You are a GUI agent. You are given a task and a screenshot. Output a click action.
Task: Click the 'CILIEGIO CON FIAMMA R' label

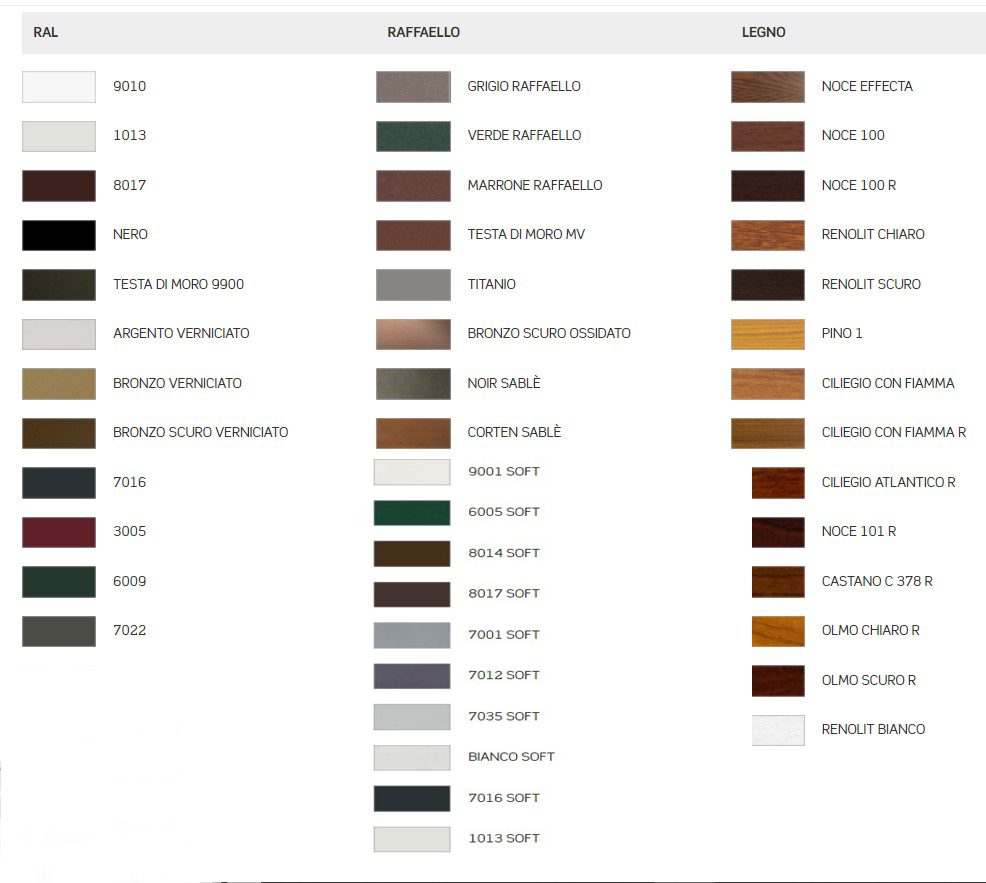894,432
